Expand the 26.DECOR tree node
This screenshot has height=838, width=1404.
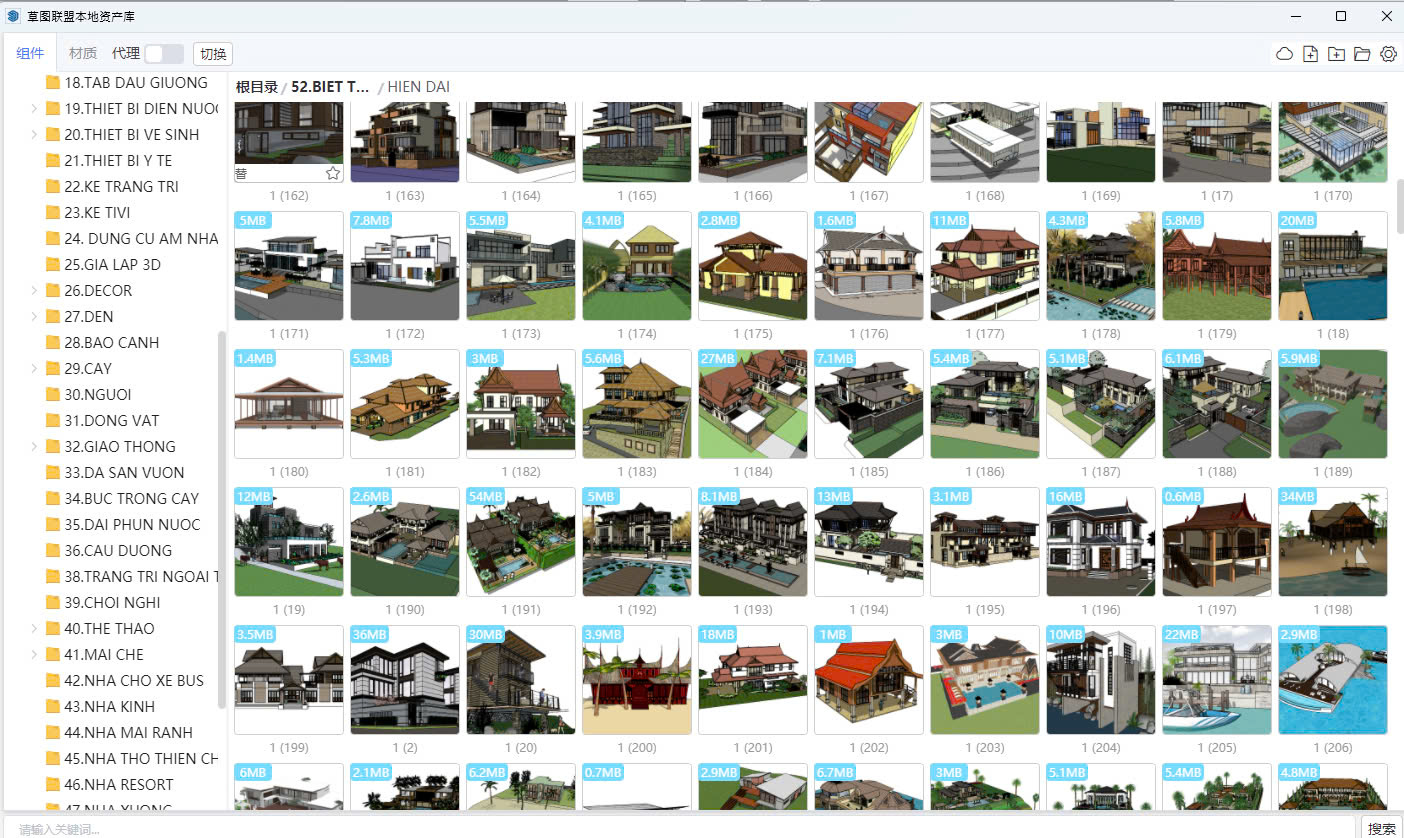coord(34,291)
